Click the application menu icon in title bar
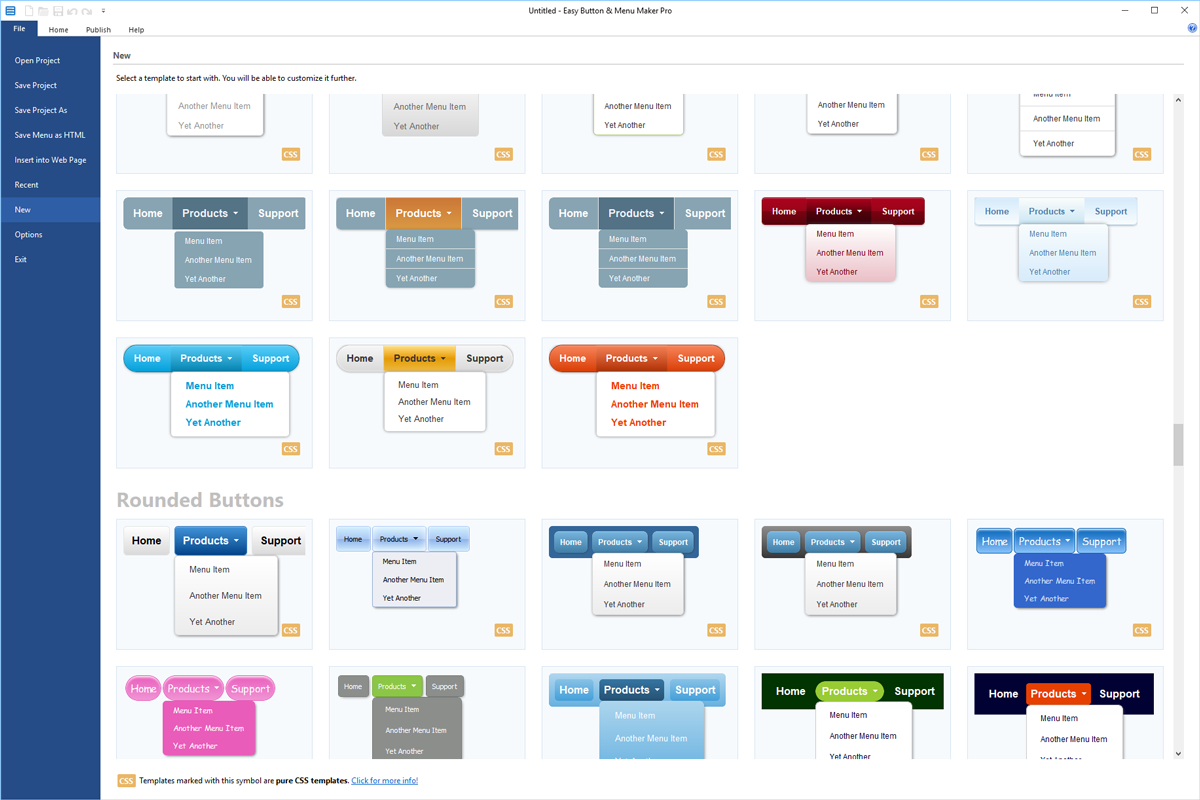Image resolution: width=1200 pixels, height=800 pixels. click(11, 11)
